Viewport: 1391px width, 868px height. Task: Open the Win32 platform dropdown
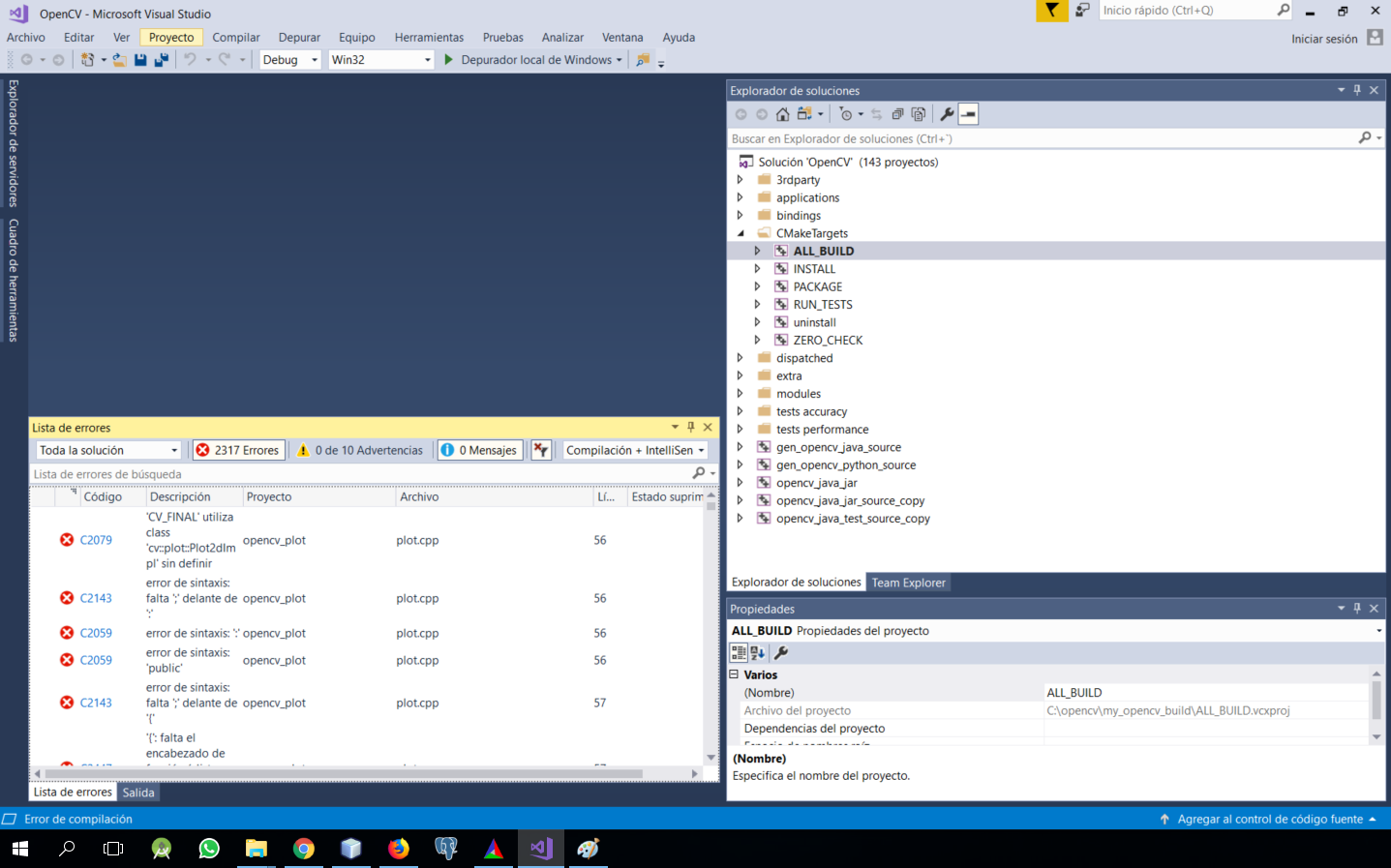click(380, 60)
